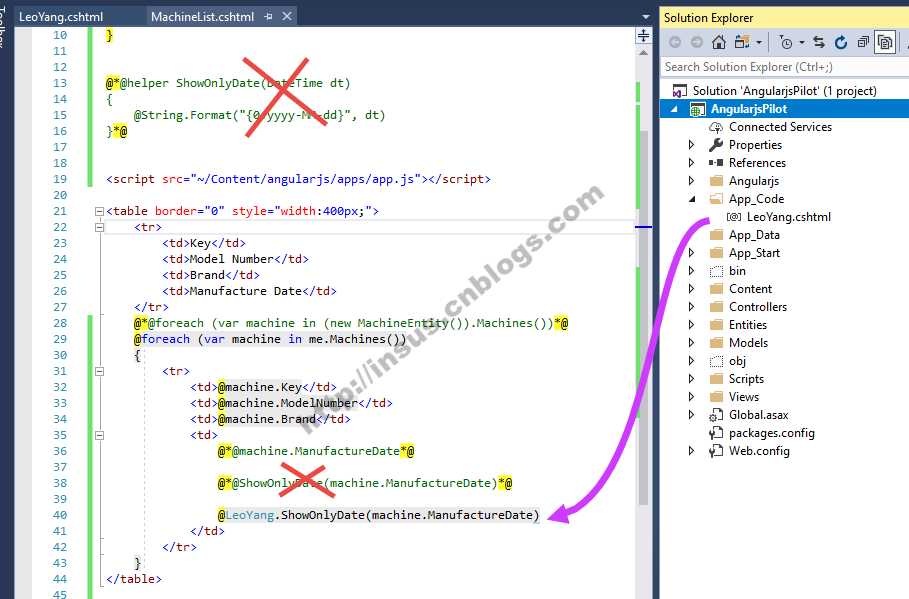Collapse the table block at line 21
The height and width of the screenshot is (599, 909).
(99, 212)
